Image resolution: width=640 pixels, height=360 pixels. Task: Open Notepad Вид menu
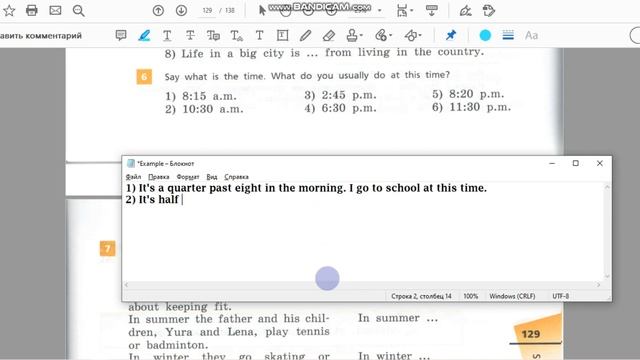[211, 177]
